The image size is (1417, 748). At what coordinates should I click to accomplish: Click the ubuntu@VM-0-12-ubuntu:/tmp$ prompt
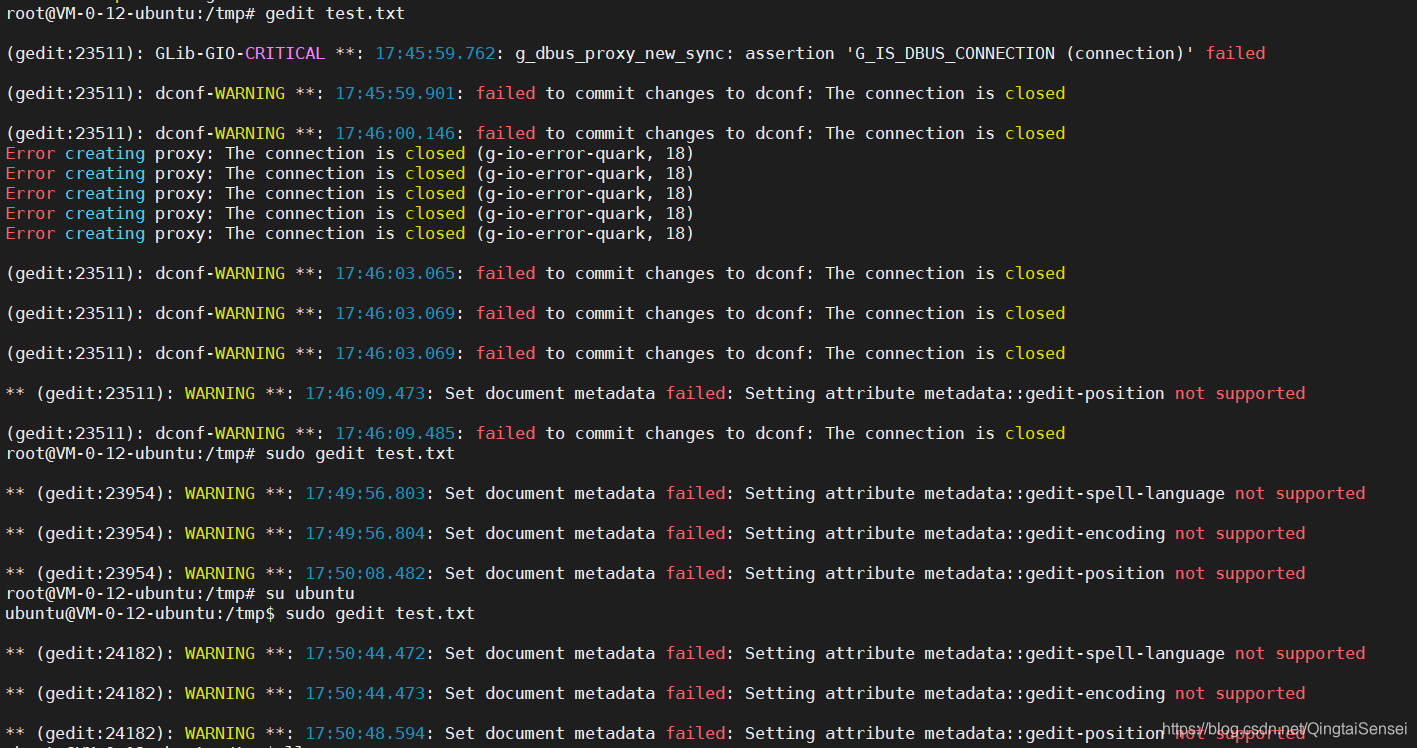coord(140,613)
